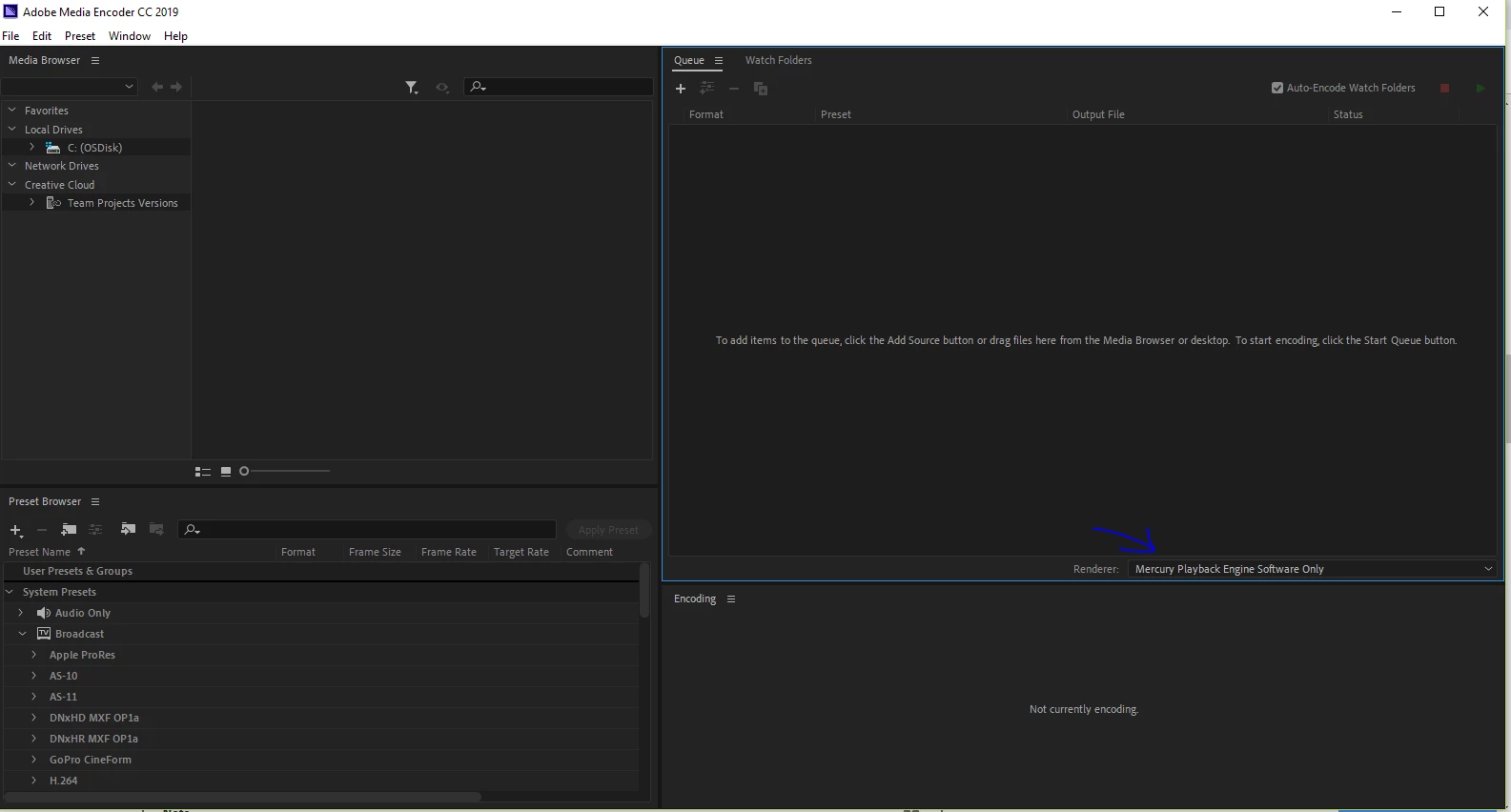
Task: Open the Help menu
Action: (x=175, y=36)
